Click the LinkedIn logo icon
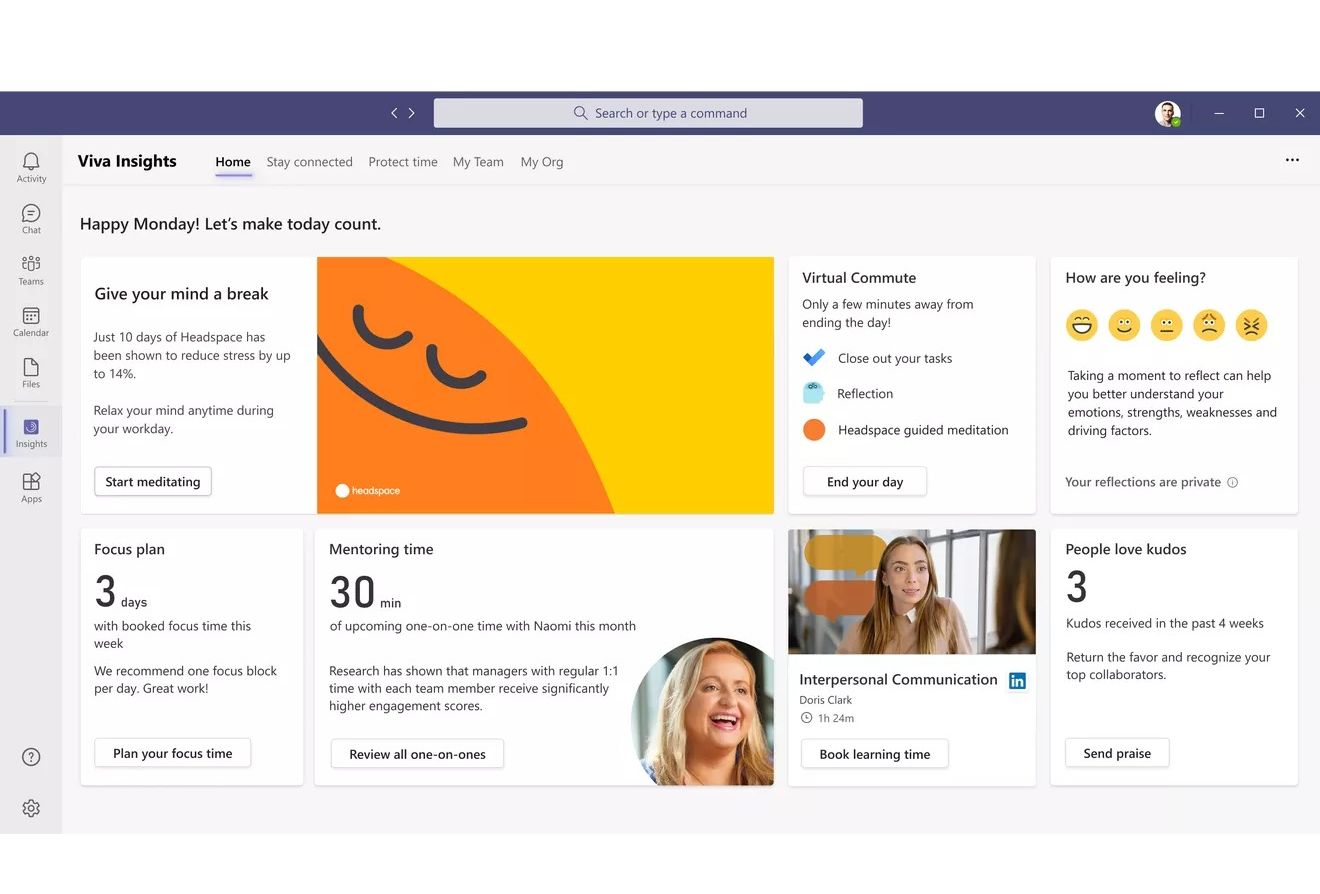The image size is (1320, 894). (x=1017, y=681)
